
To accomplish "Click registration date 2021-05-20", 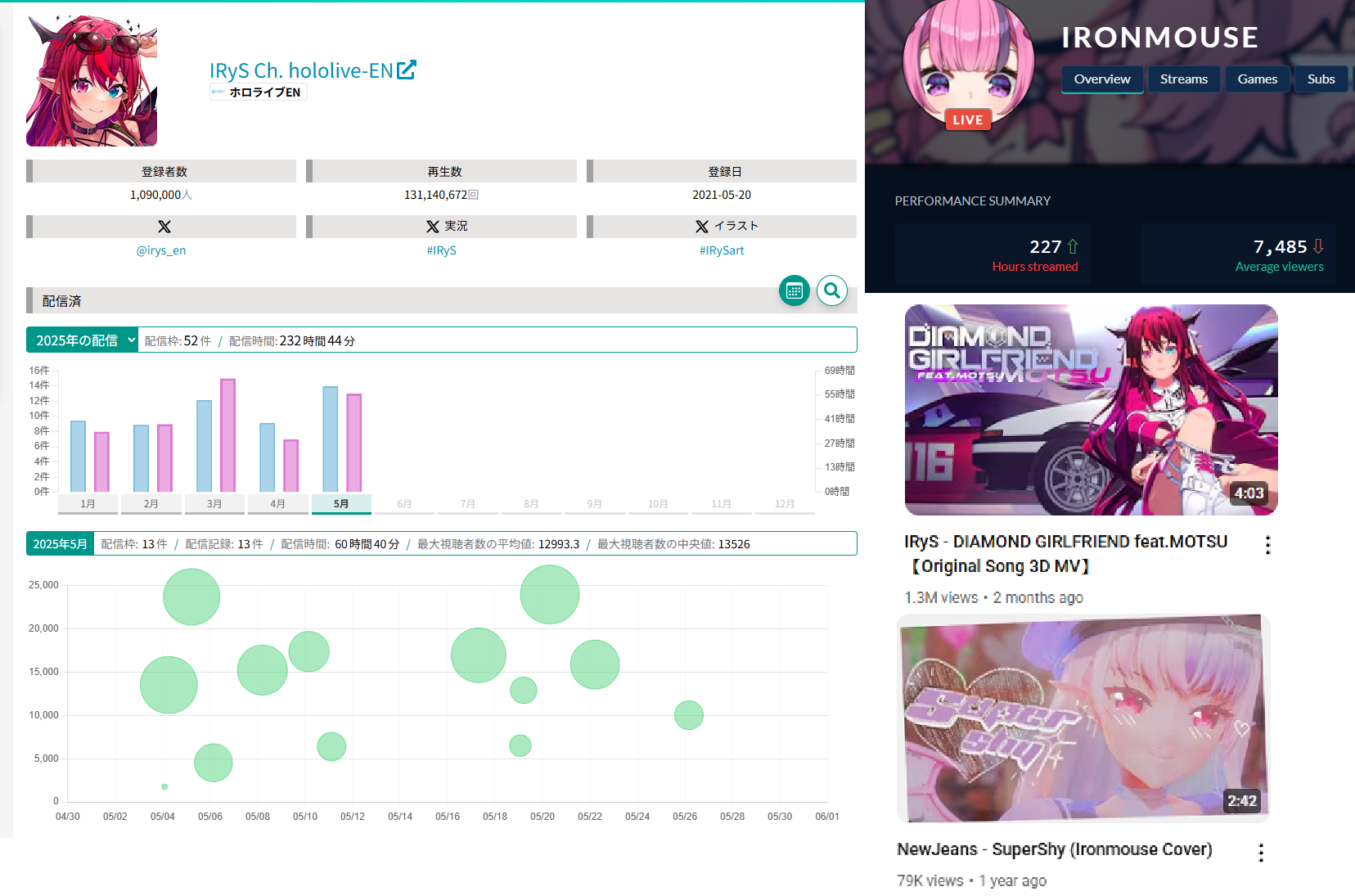I will (722, 195).
